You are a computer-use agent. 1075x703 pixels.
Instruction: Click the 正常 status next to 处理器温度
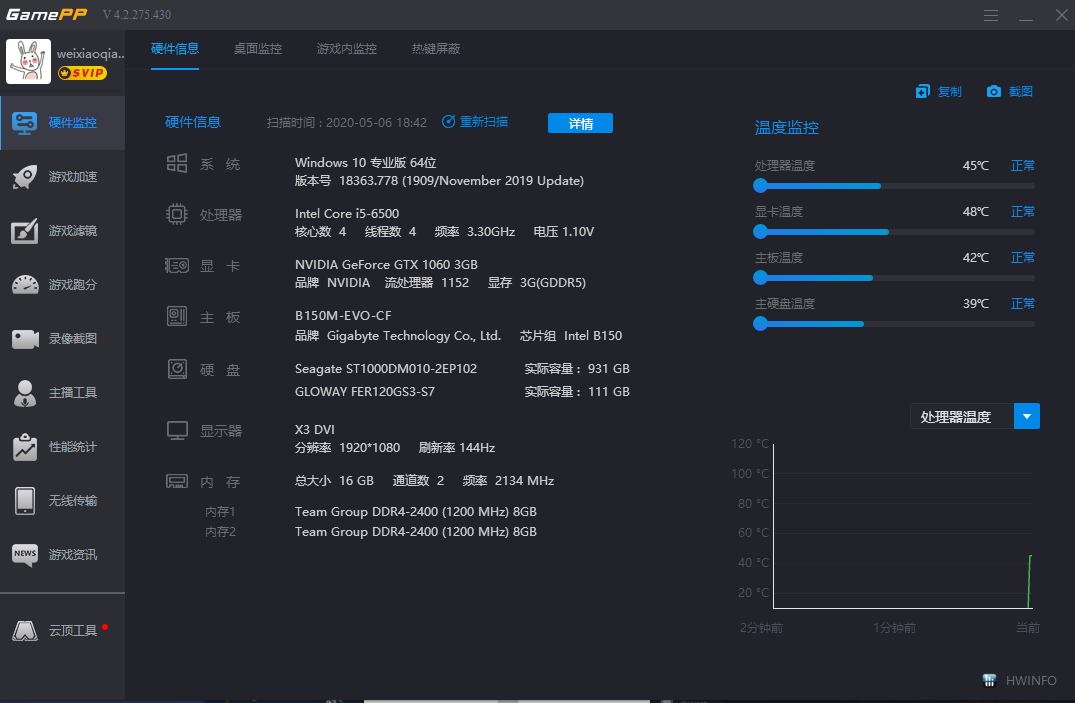(x=1022, y=165)
